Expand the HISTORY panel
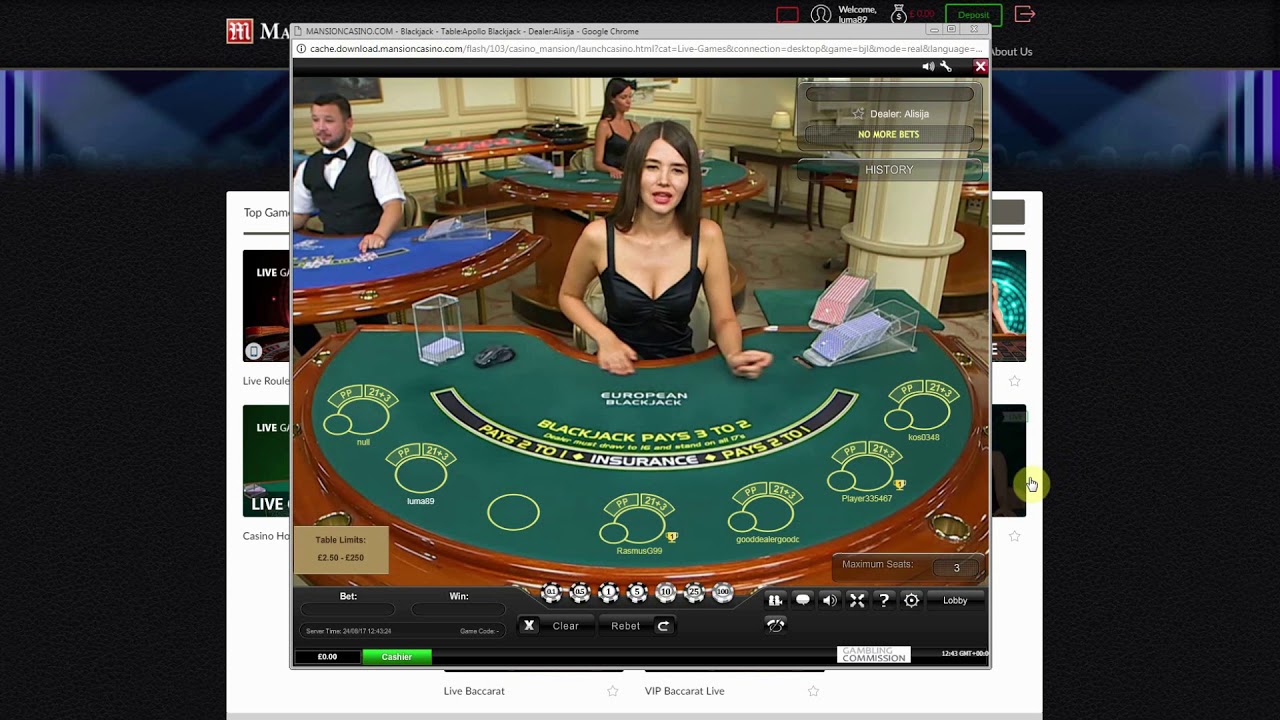This screenshot has height=720, width=1280. click(x=888, y=169)
